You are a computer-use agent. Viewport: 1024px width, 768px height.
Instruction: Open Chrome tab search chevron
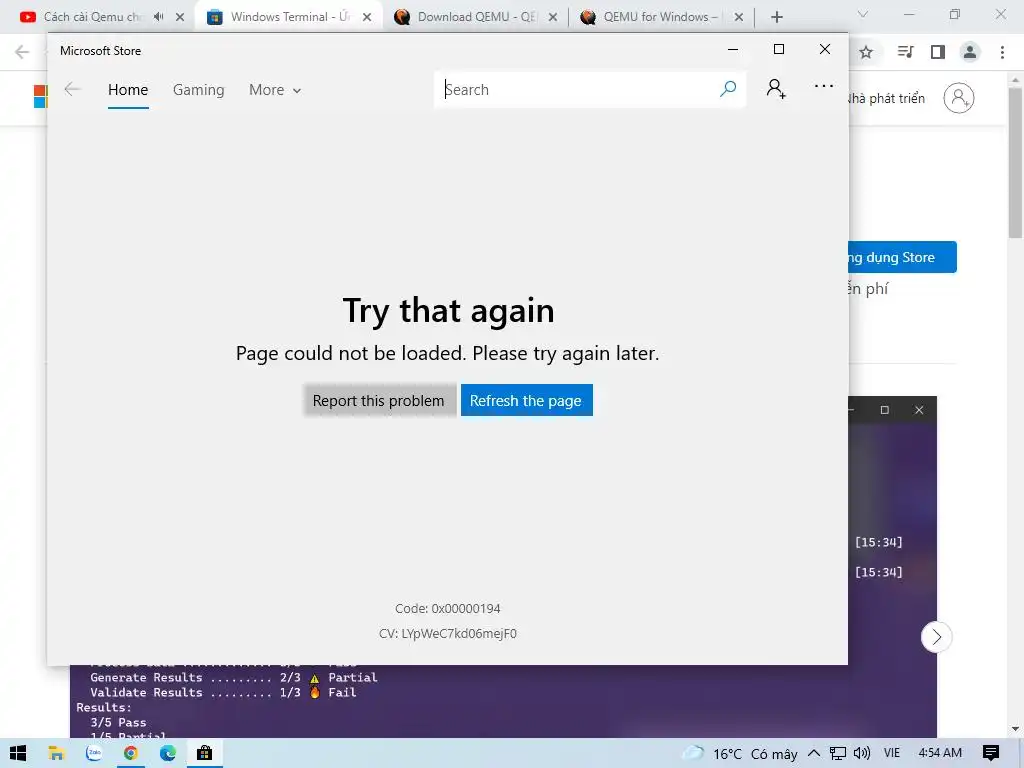tap(863, 14)
